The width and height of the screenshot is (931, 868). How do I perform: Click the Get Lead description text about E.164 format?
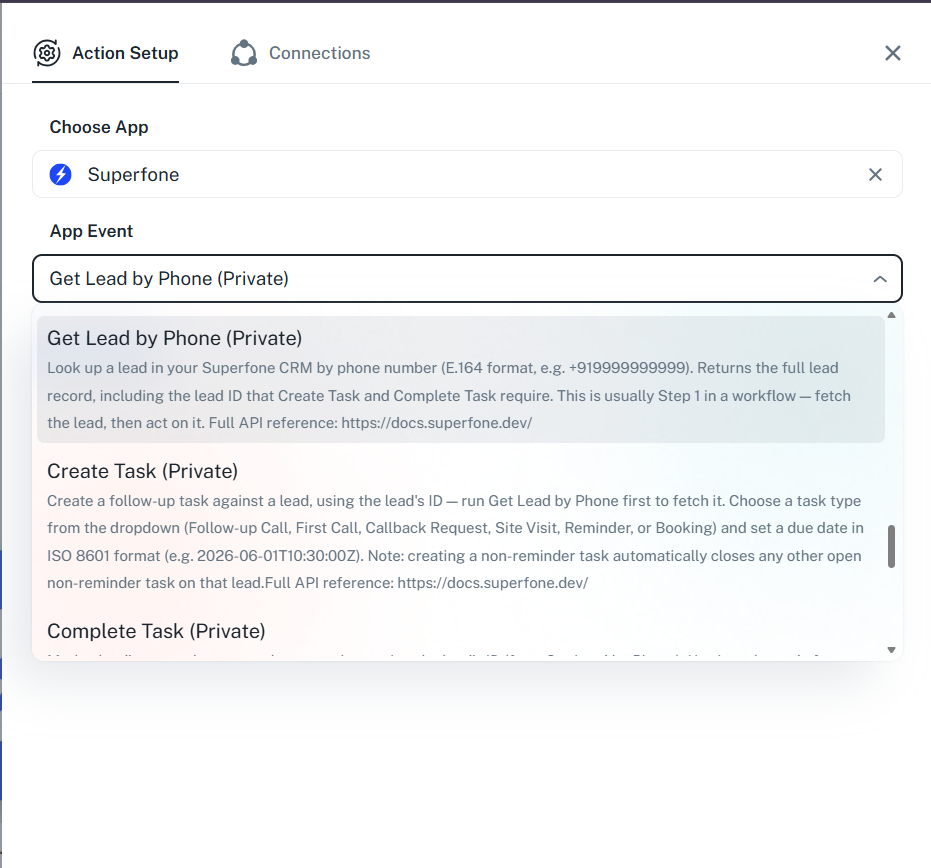(449, 395)
